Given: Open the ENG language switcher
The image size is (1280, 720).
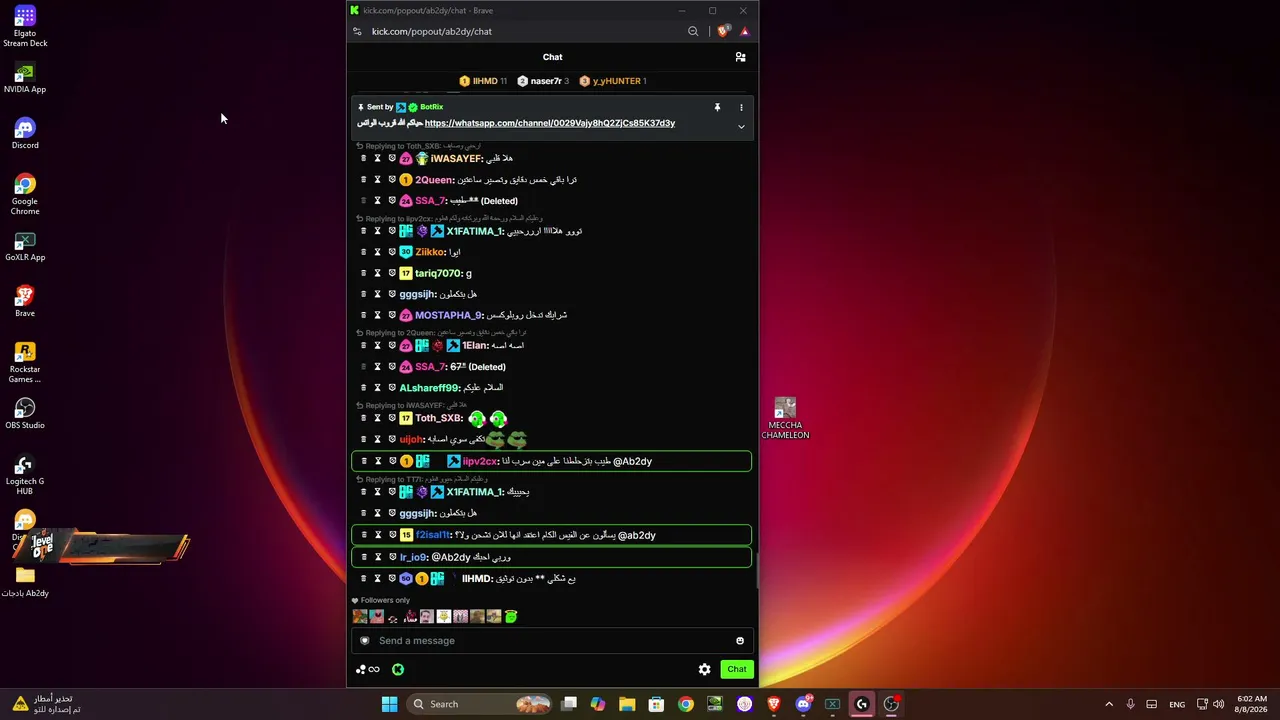Looking at the screenshot, I should (1177, 704).
